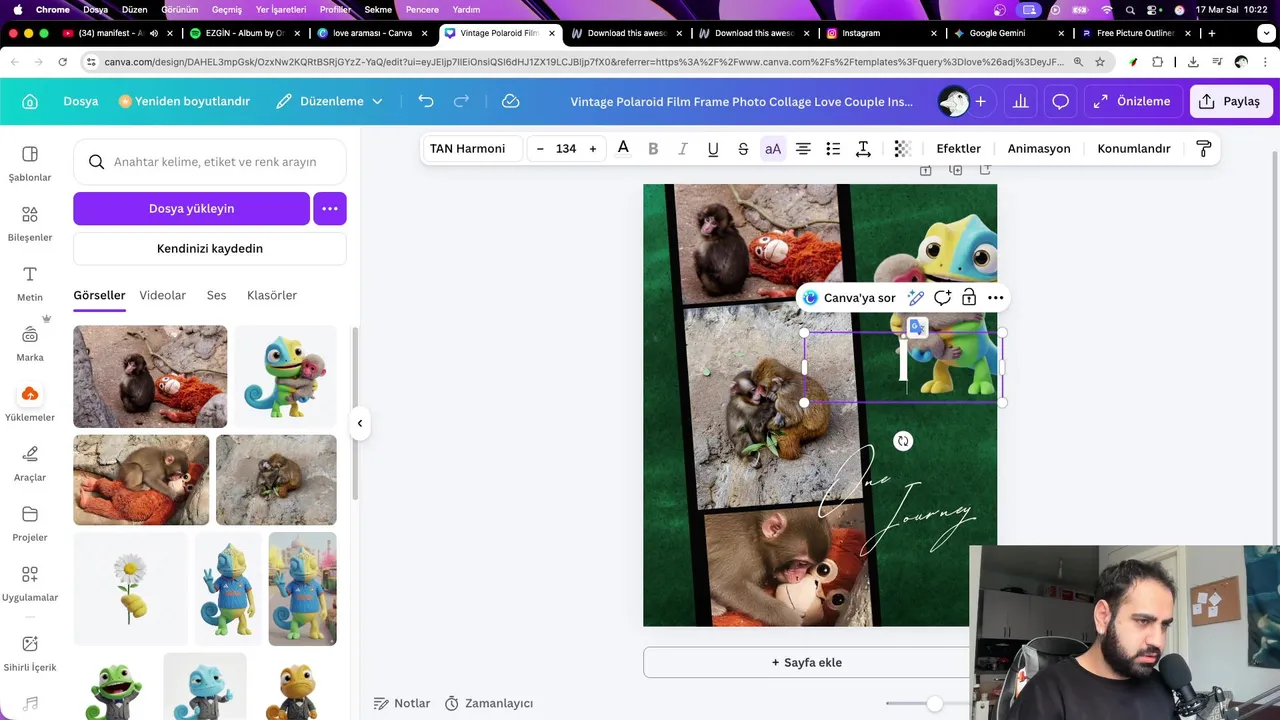Click Kendinizi kaydedin button
Image resolution: width=1280 pixels, height=720 pixels.
(210, 248)
